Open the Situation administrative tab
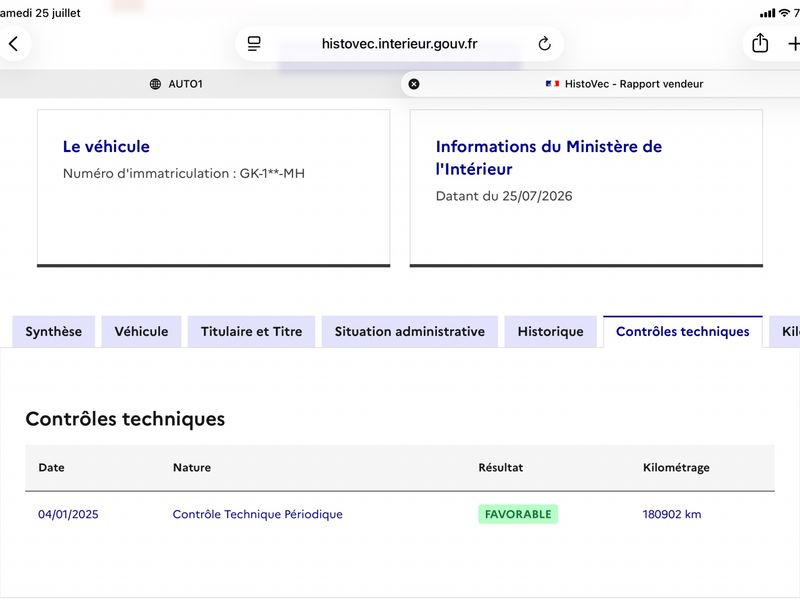800x600 pixels. (410, 332)
